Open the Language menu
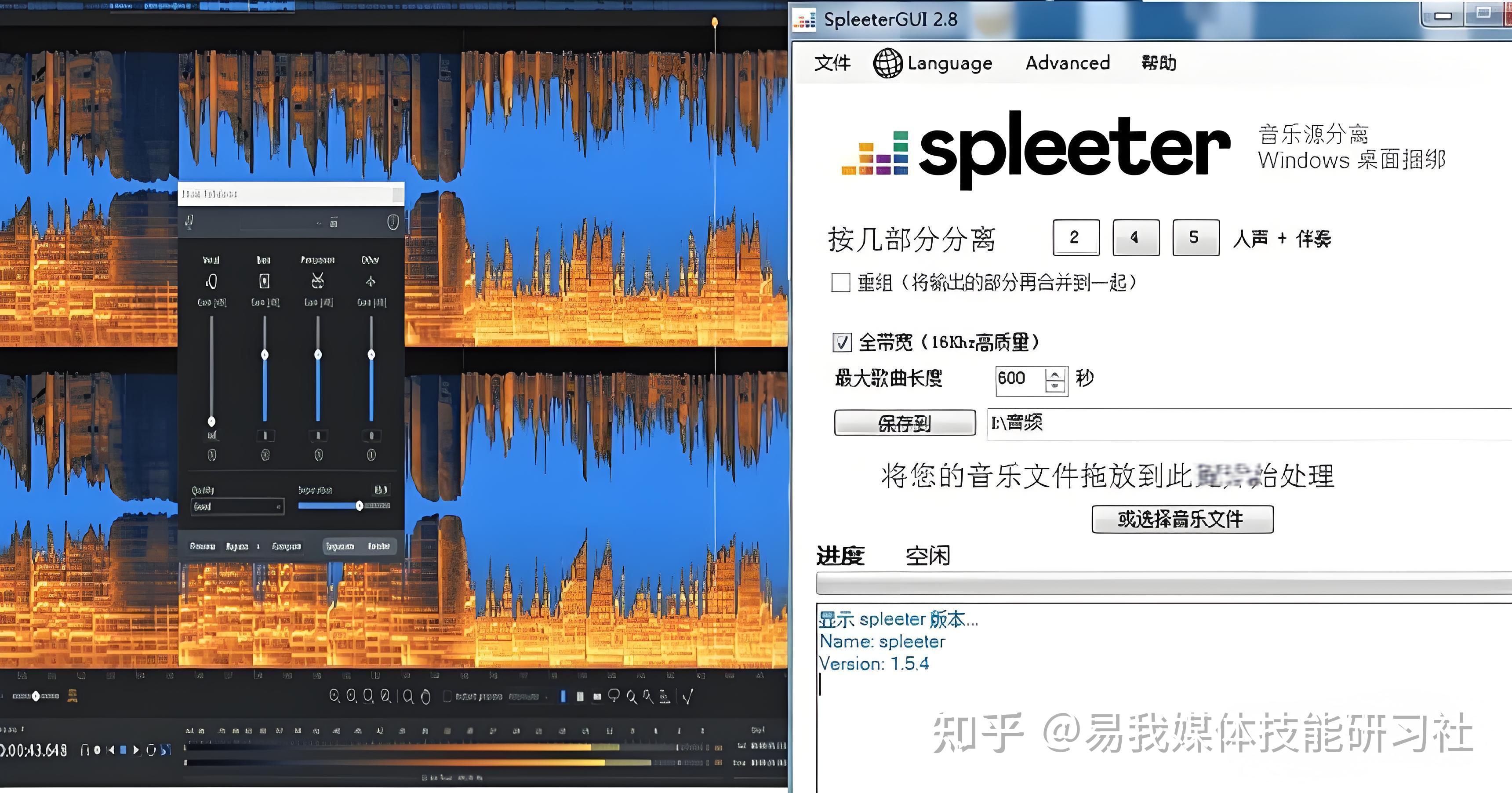This screenshot has height=793, width=1512. (x=933, y=63)
